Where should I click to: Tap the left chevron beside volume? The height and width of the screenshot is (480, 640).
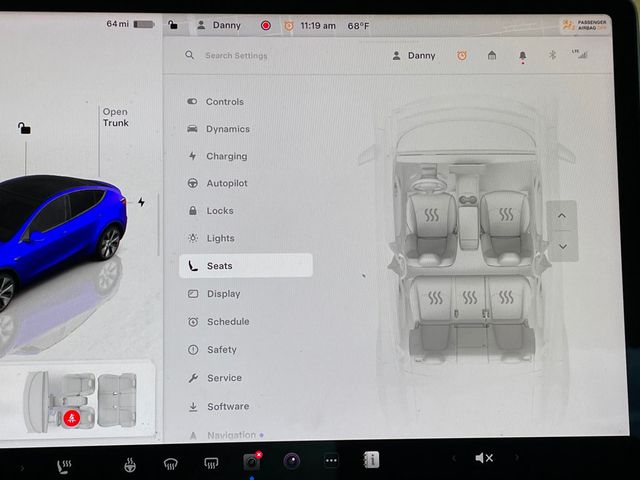point(454,458)
